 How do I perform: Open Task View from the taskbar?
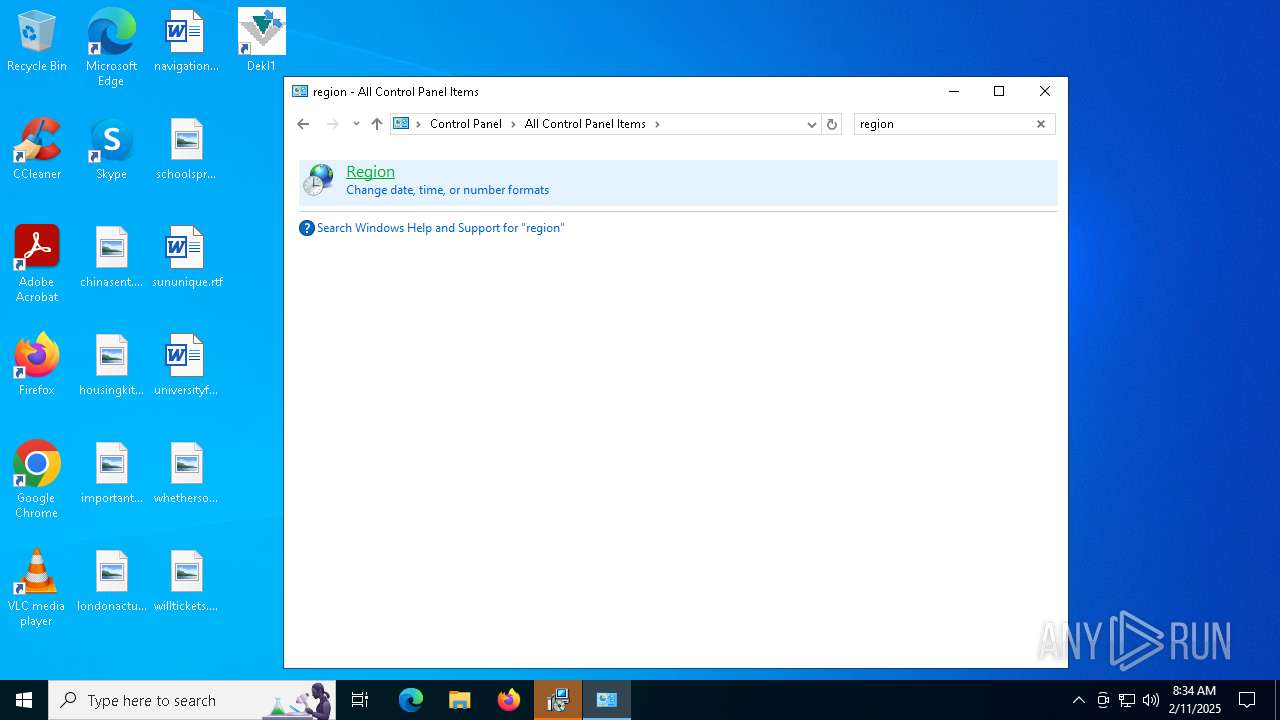tap(360, 700)
